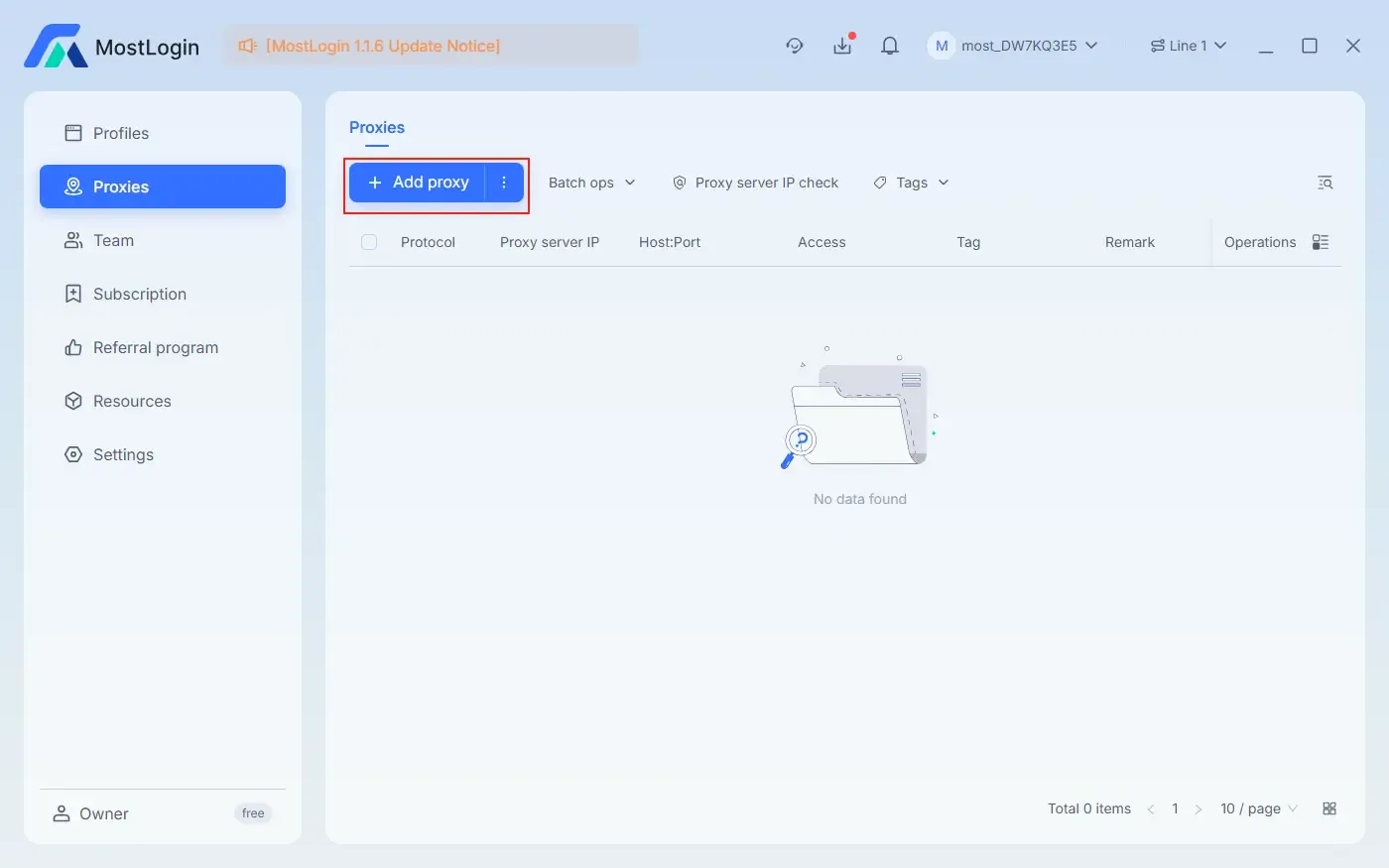Image resolution: width=1389 pixels, height=868 pixels.
Task: Go to Profiles in sidebar
Action: tap(163, 133)
